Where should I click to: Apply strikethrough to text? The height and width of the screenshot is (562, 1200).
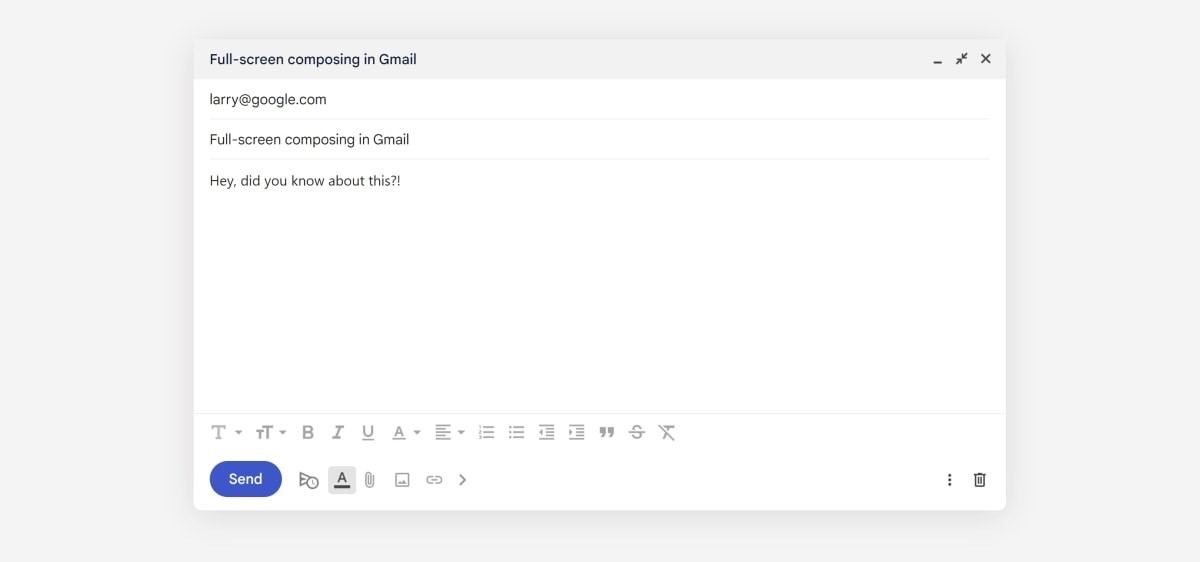click(x=637, y=433)
